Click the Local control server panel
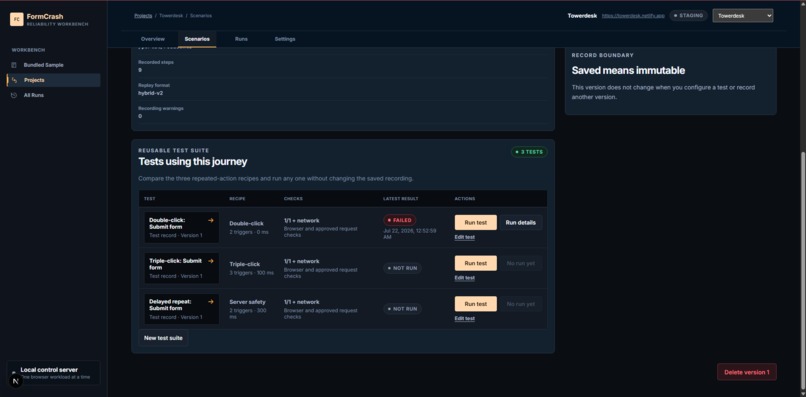The width and height of the screenshot is (806, 397). pos(53,373)
